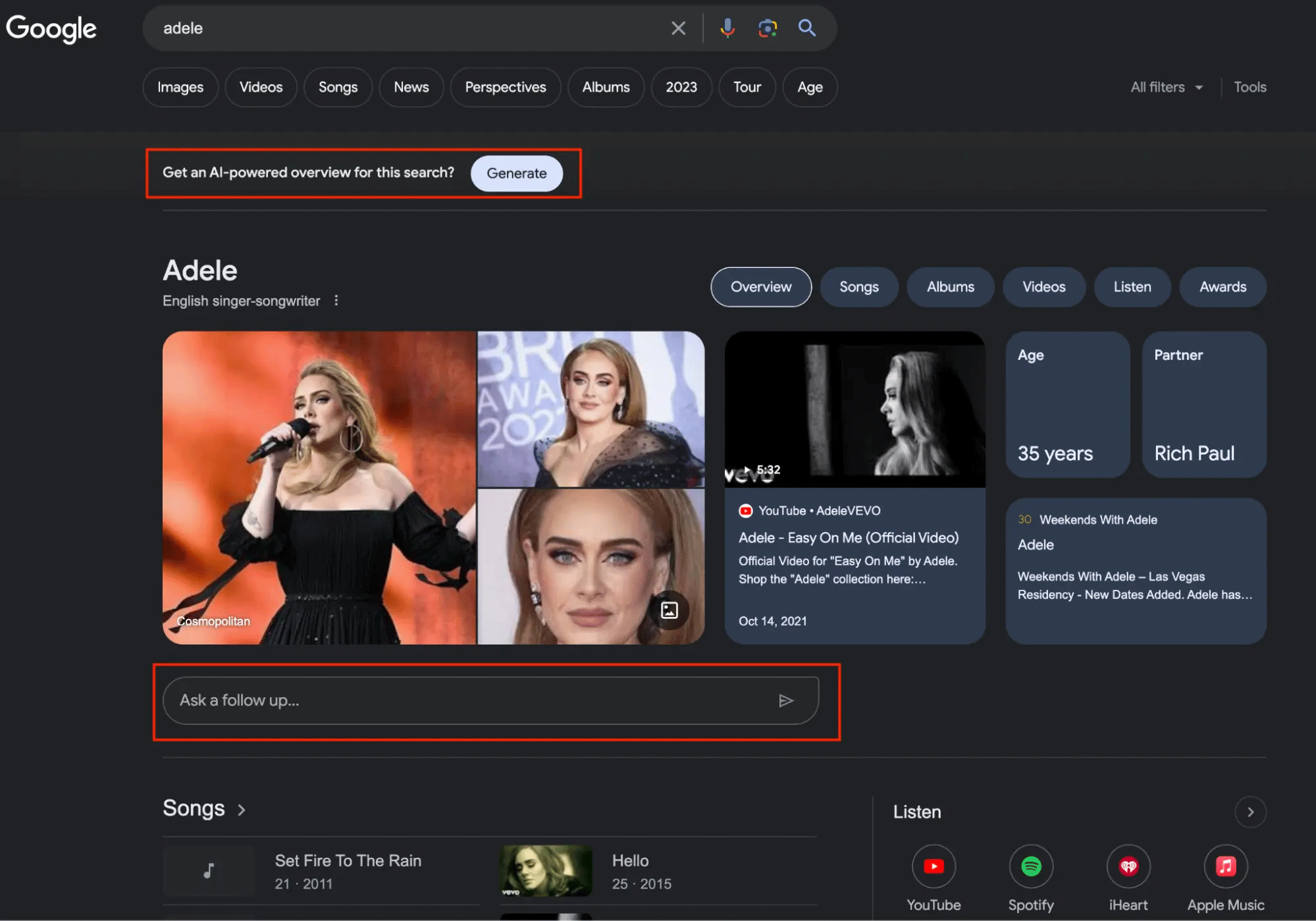The width and height of the screenshot is (1316, 921).
Task: Select the Albums tab for Adele
Action: tap(950, 287)
